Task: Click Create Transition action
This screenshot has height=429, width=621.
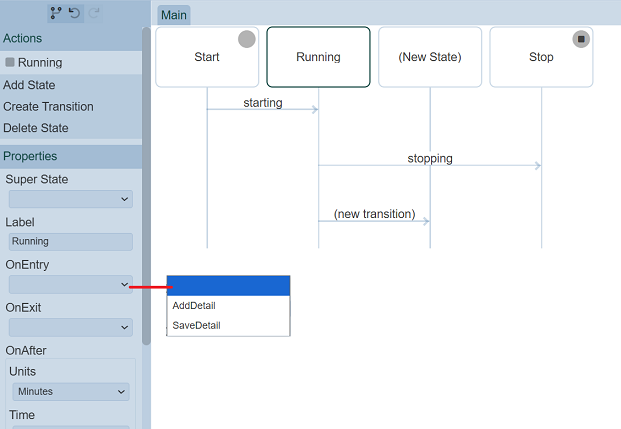Action: coord(48,107)
